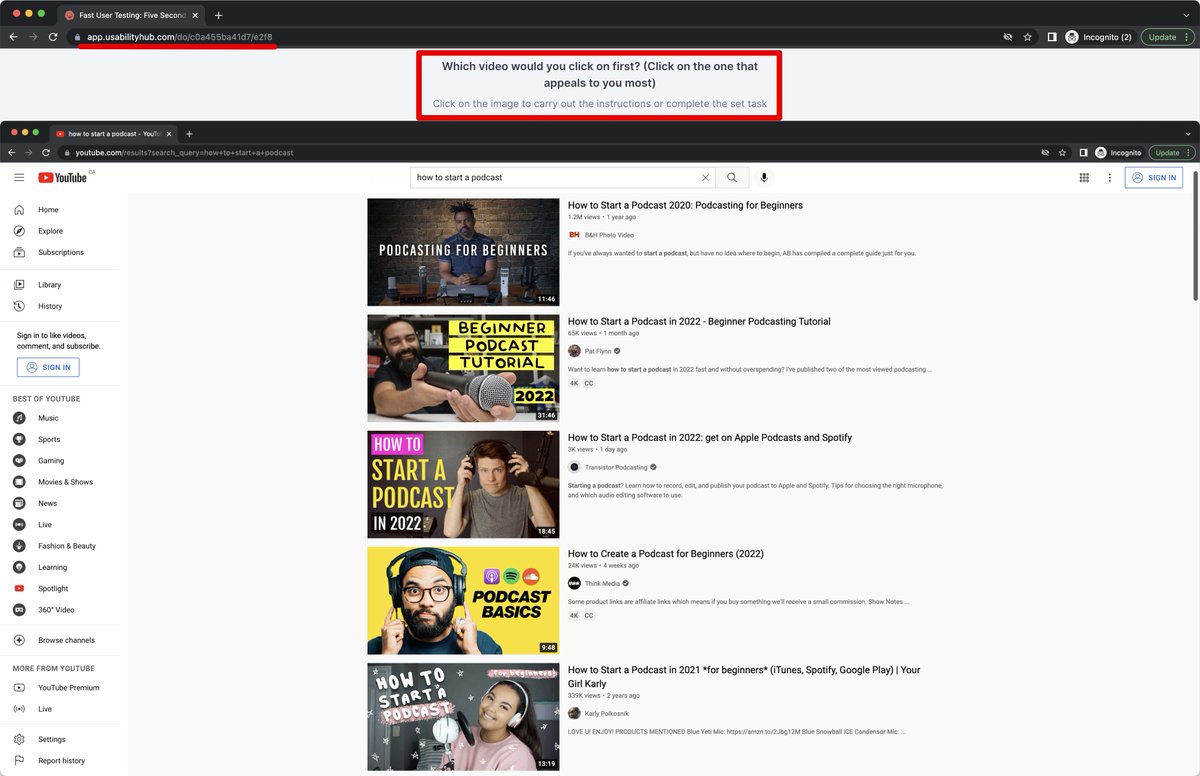This screenshot has width=1200, height=776.
Task: Click the YouTube hamburger menu icon
Action: (x=19, y=178)
